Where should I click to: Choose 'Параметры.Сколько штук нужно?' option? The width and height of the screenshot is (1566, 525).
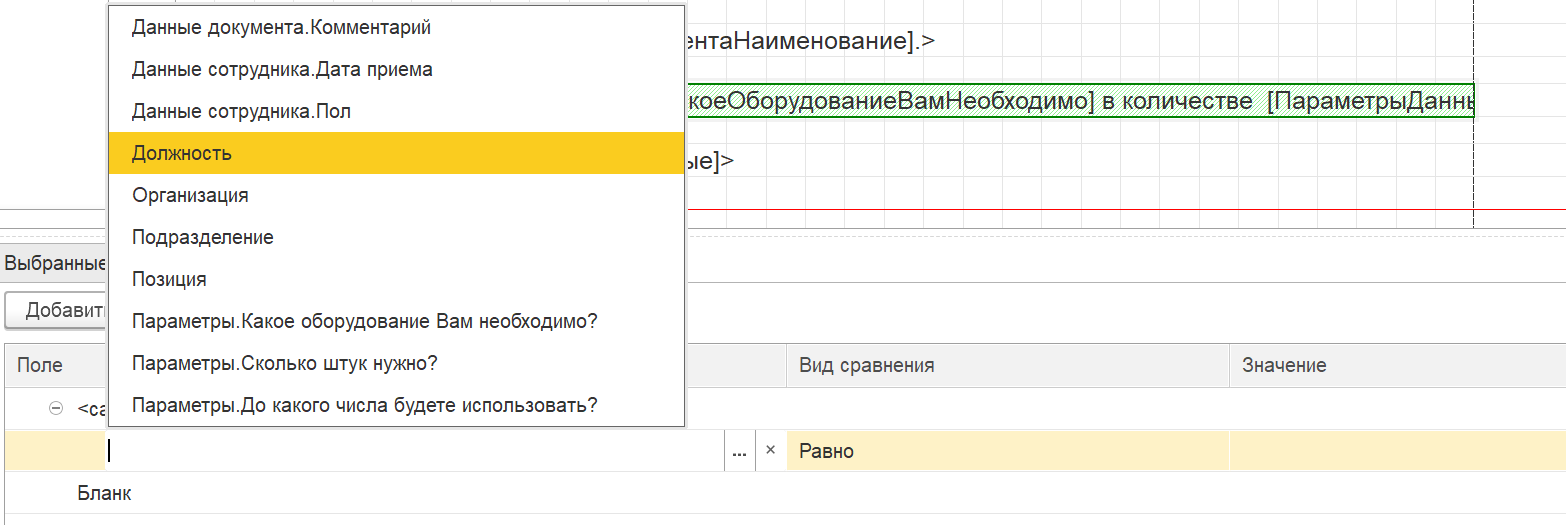coord(285,364)
